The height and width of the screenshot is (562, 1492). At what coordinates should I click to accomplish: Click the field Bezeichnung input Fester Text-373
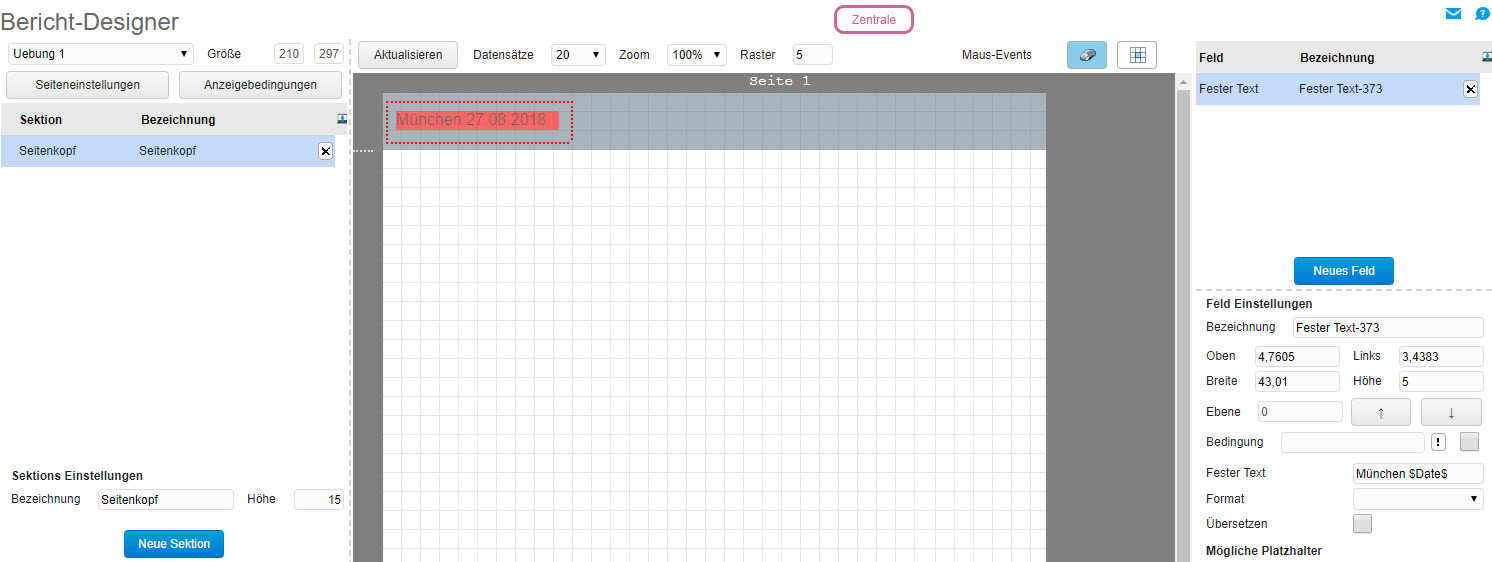point(1388,328)
